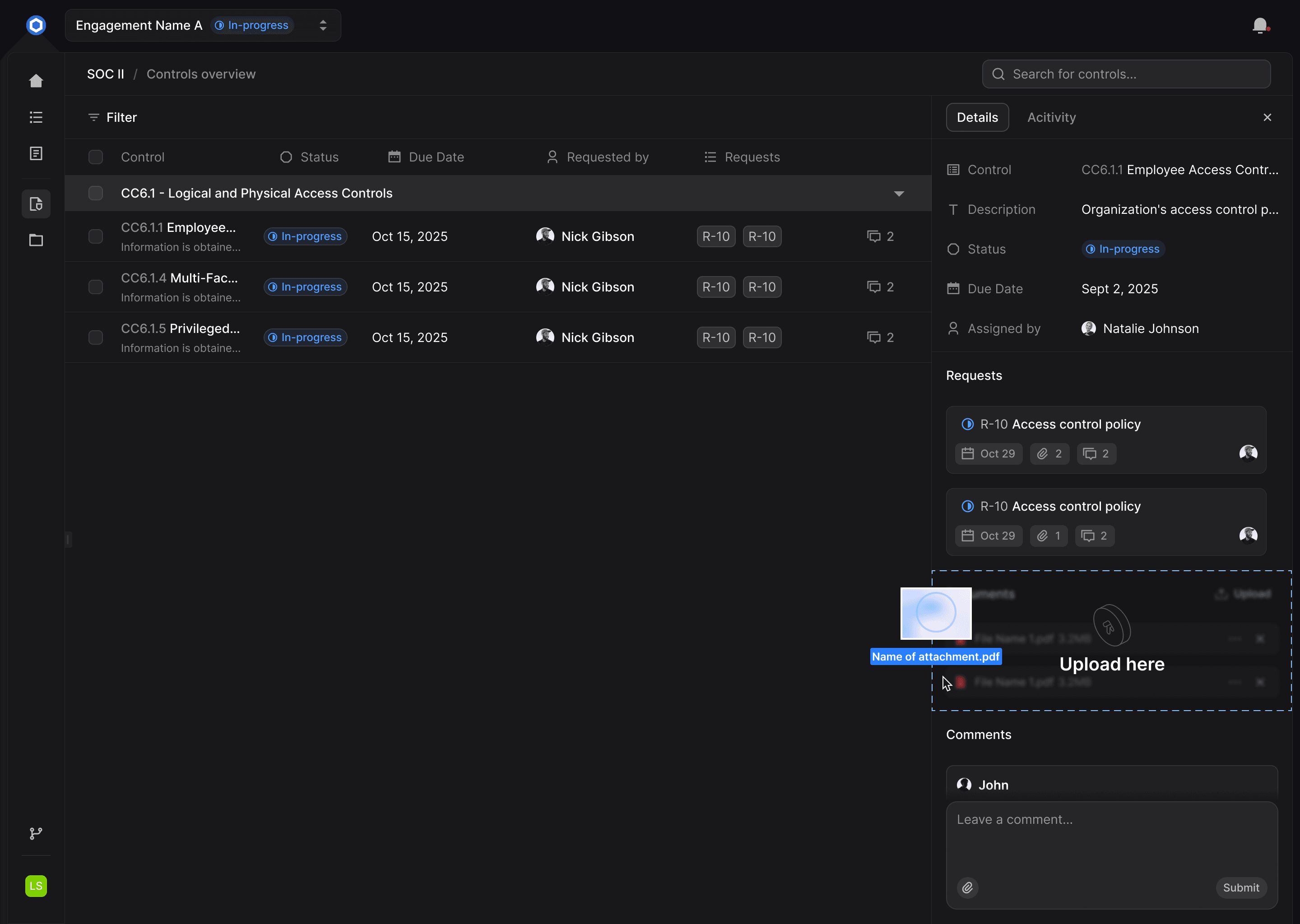Screen dimensions: 1300x924
Task: Click the app logo hexagon
Action: [x=36, y=25]
